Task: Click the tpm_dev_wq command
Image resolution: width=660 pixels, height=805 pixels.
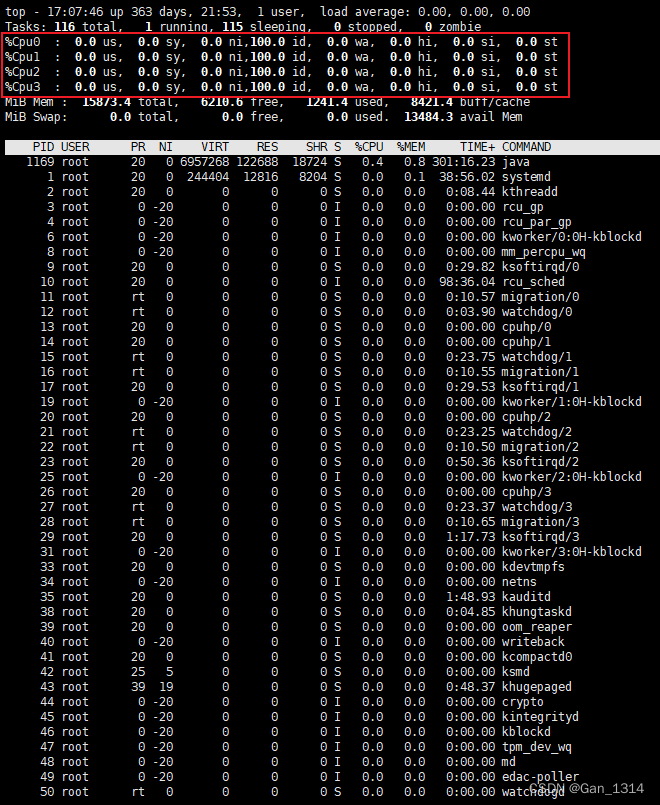Action: (536, 747)
